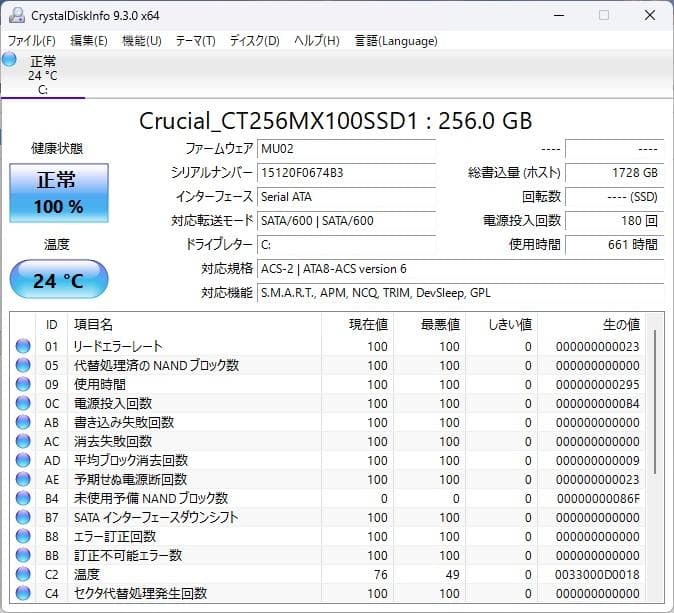Click the 健康状態 label
Image resolution: width=674 pixels, height=613 pixels.
(x=57, y=149)
